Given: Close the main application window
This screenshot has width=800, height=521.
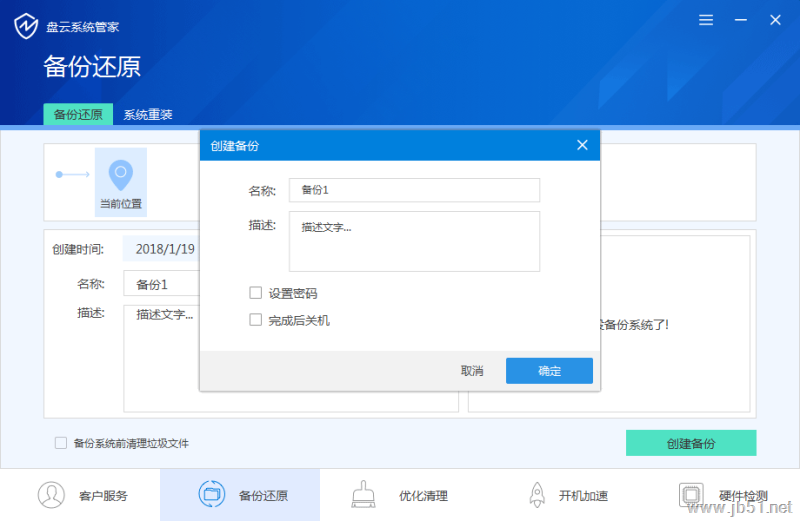Looking at the screenshot, I should click(x=775, y=20).
